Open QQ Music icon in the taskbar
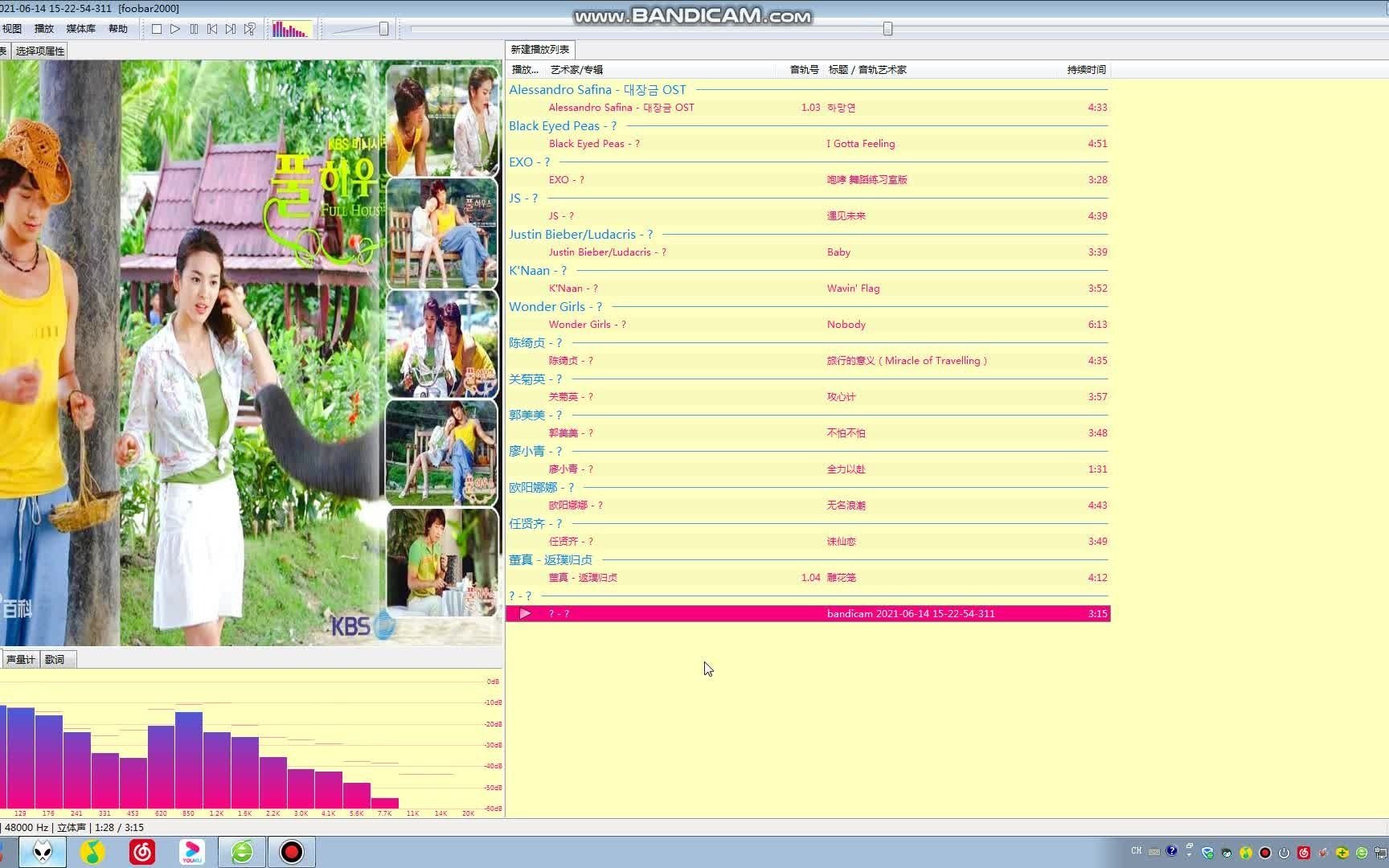1389x868 pixels. pyautogui.click(x=92, y=852)
